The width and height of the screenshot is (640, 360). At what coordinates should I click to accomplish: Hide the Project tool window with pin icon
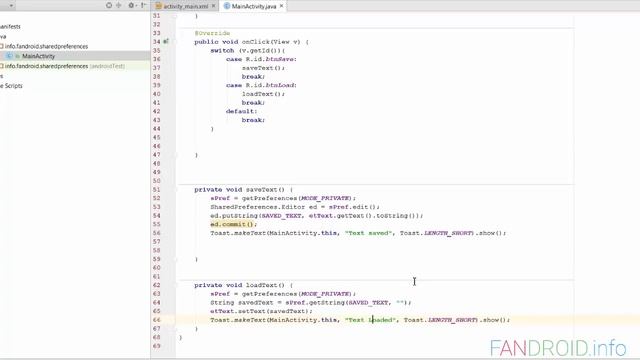(143, 5)
